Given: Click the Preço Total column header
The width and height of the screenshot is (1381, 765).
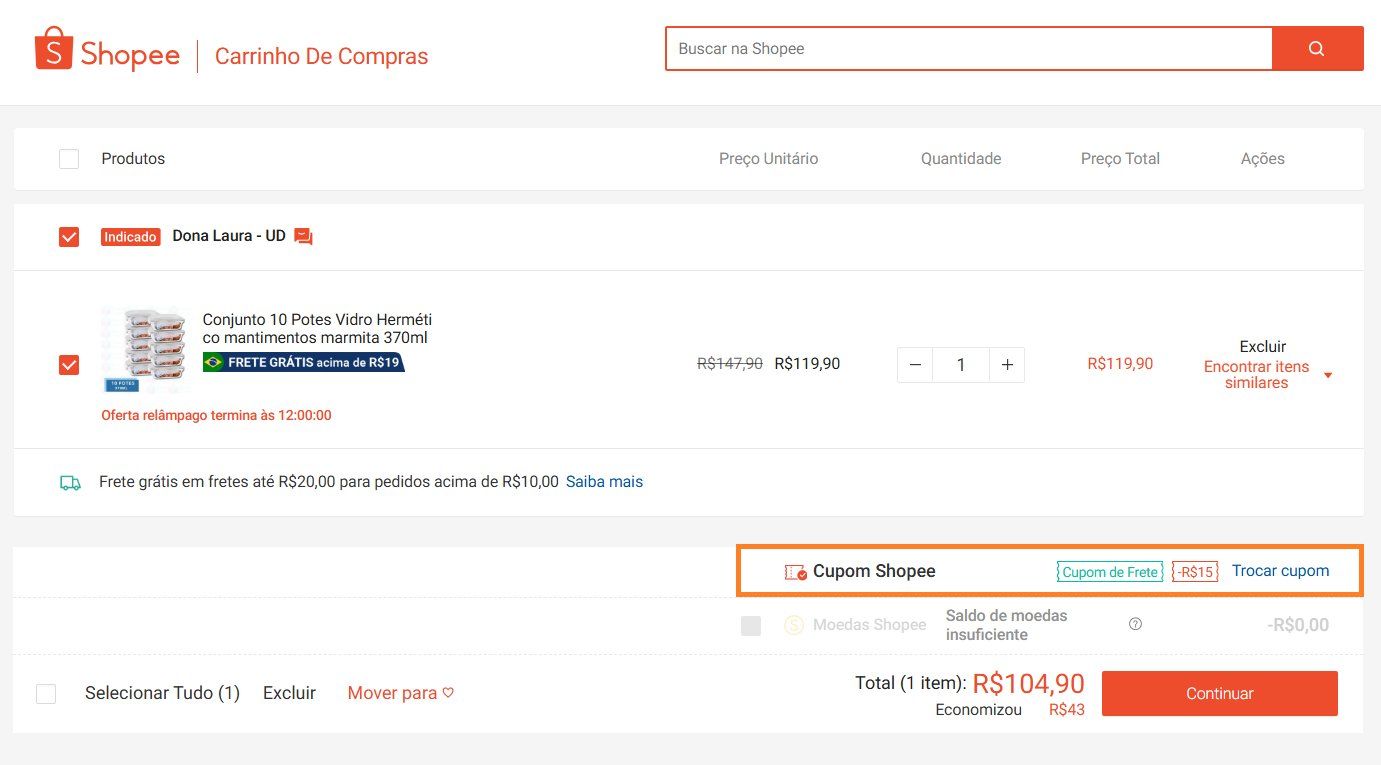Looking at the screenshot, I should [x=1120, y=159].
